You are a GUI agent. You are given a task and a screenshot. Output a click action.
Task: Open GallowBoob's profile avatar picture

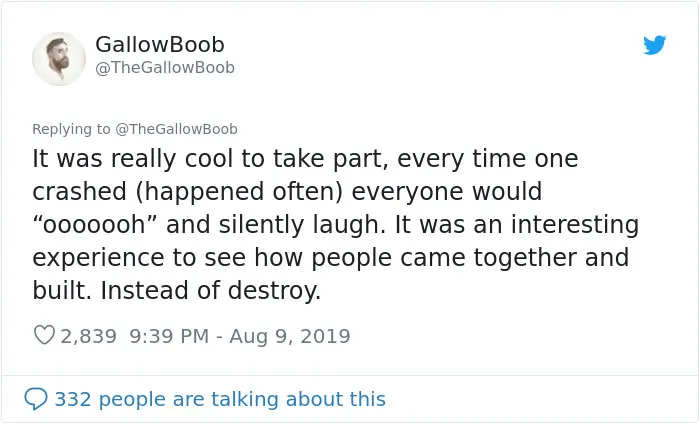tap(59, 59)
